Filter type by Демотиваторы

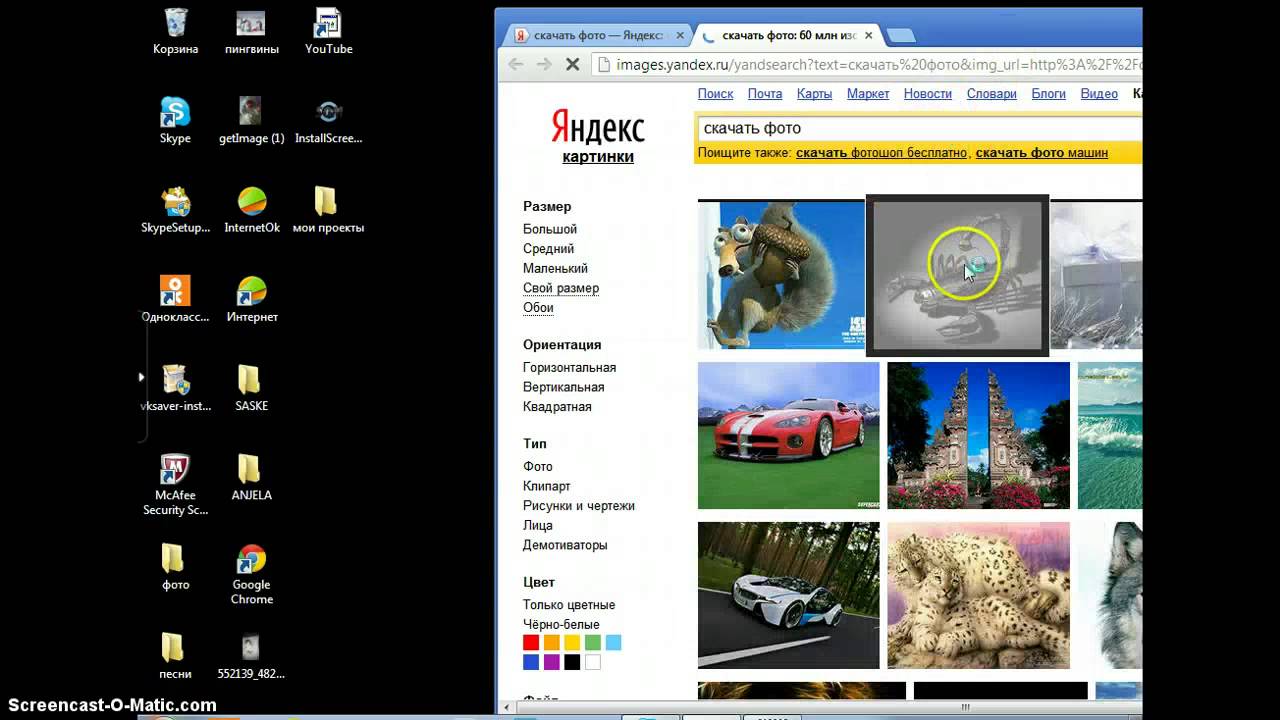565,545
